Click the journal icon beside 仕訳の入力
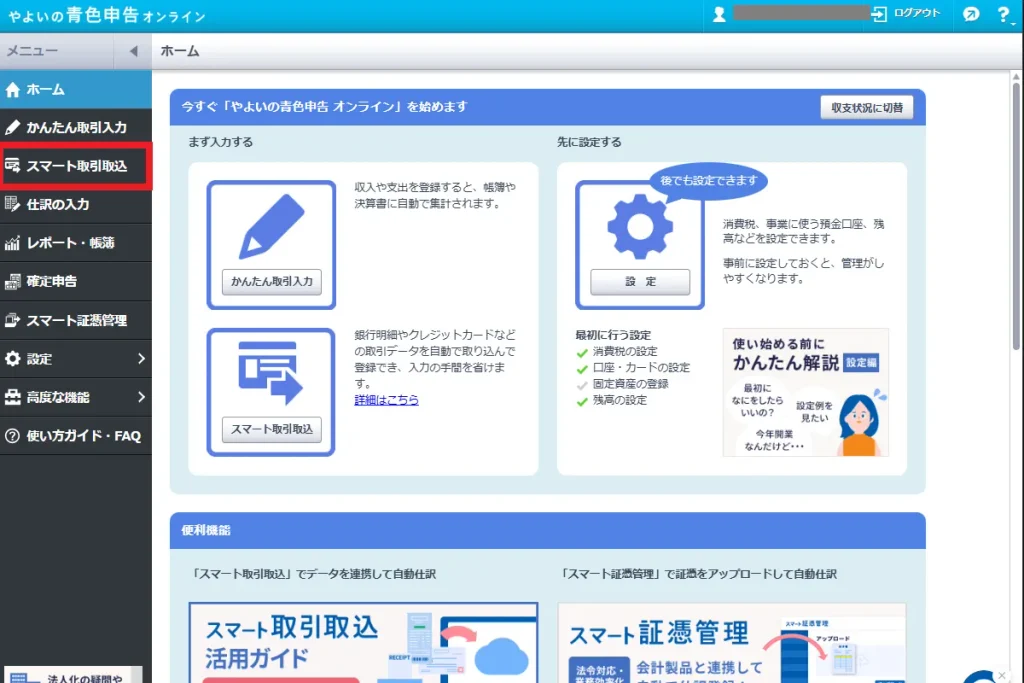 [12, 204]
